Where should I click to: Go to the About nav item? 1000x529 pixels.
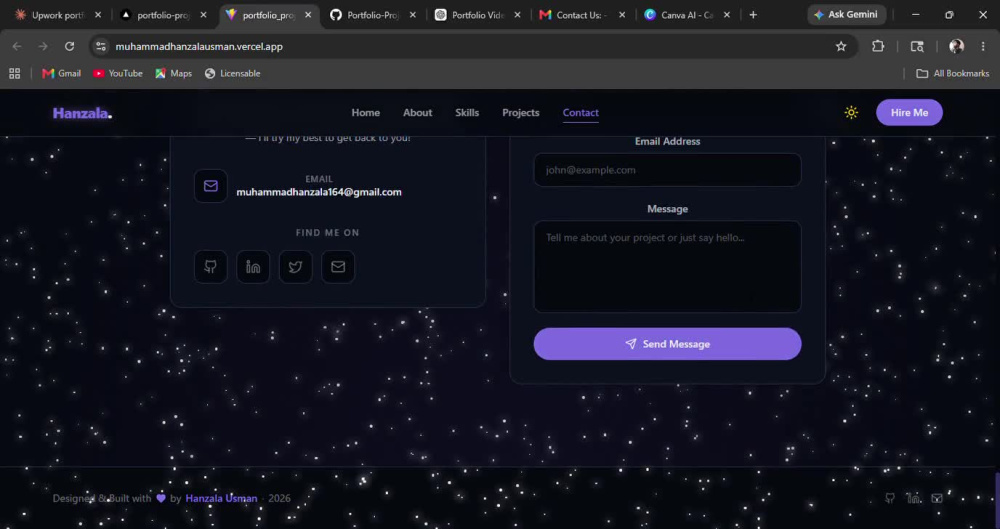(418, 112)
